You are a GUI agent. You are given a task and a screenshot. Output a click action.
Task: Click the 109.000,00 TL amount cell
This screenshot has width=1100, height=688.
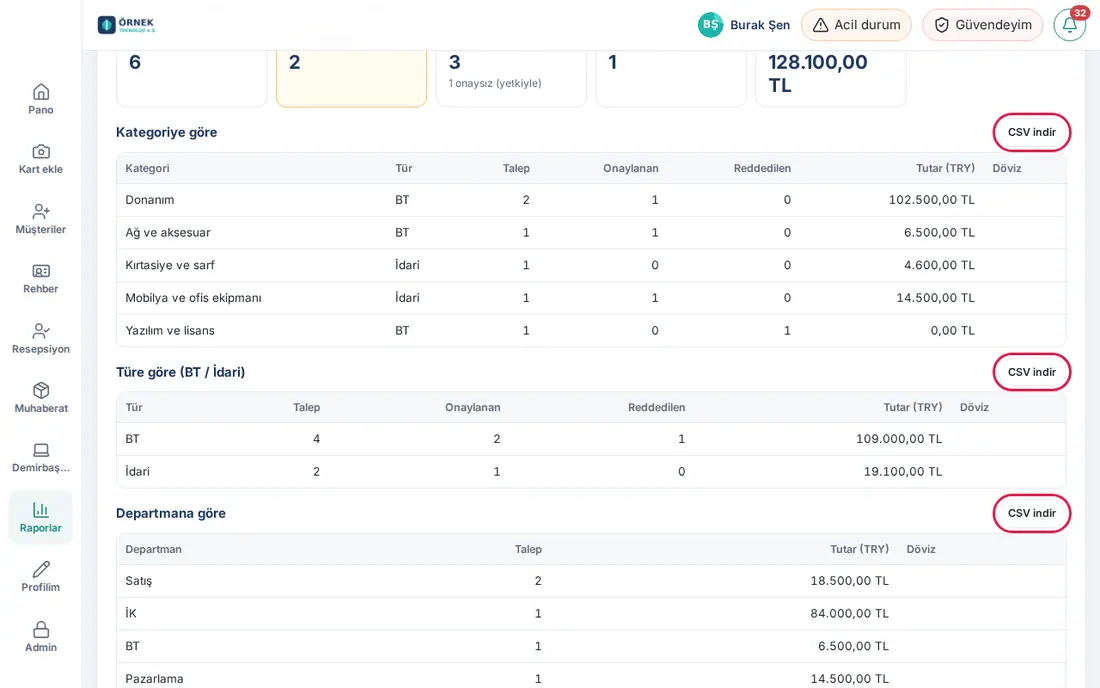899,439
